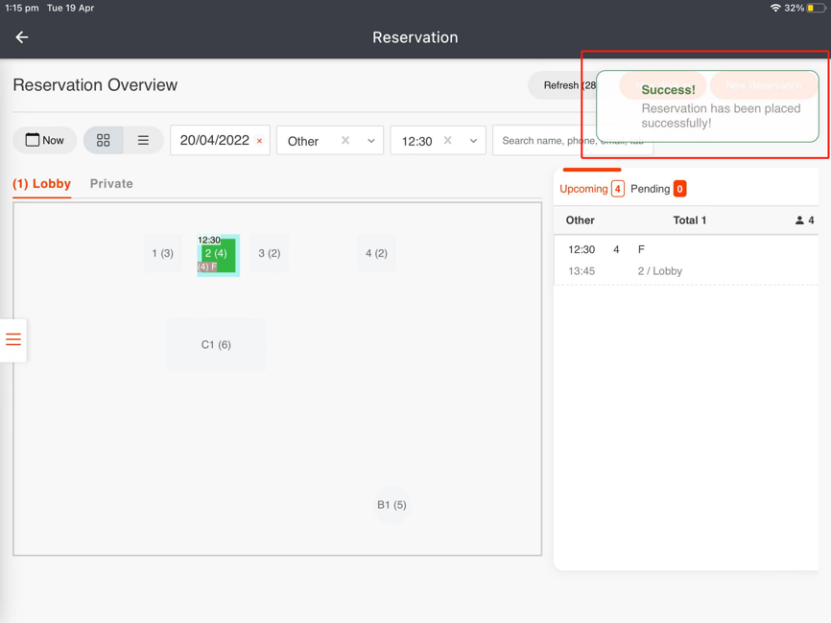The image size is (831, 623).
Task: Open the orange hamburger side menu
Action: (x=13, y=339)
